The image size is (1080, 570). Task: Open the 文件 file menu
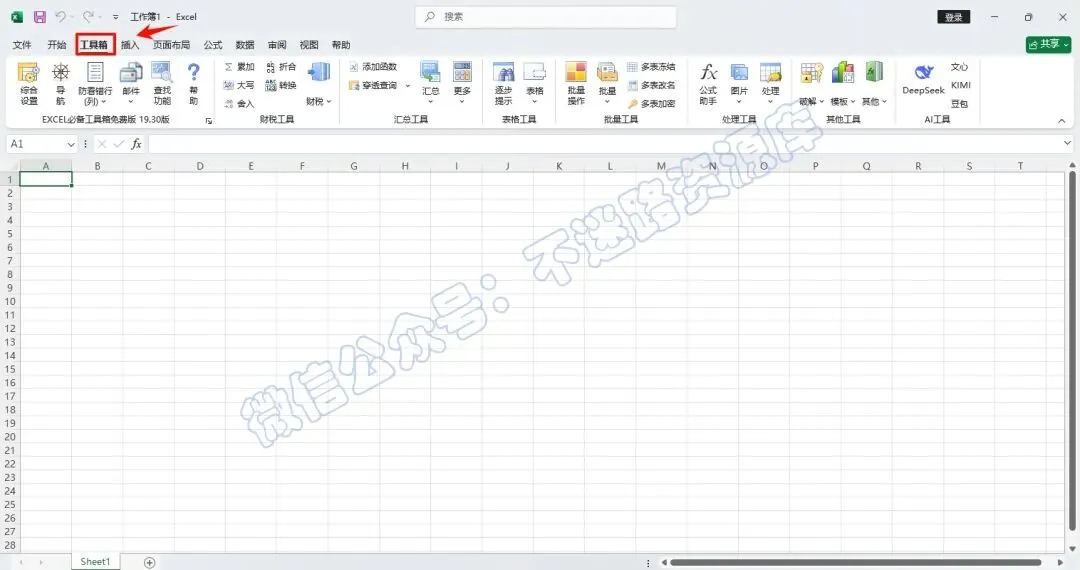click(22, 45)
